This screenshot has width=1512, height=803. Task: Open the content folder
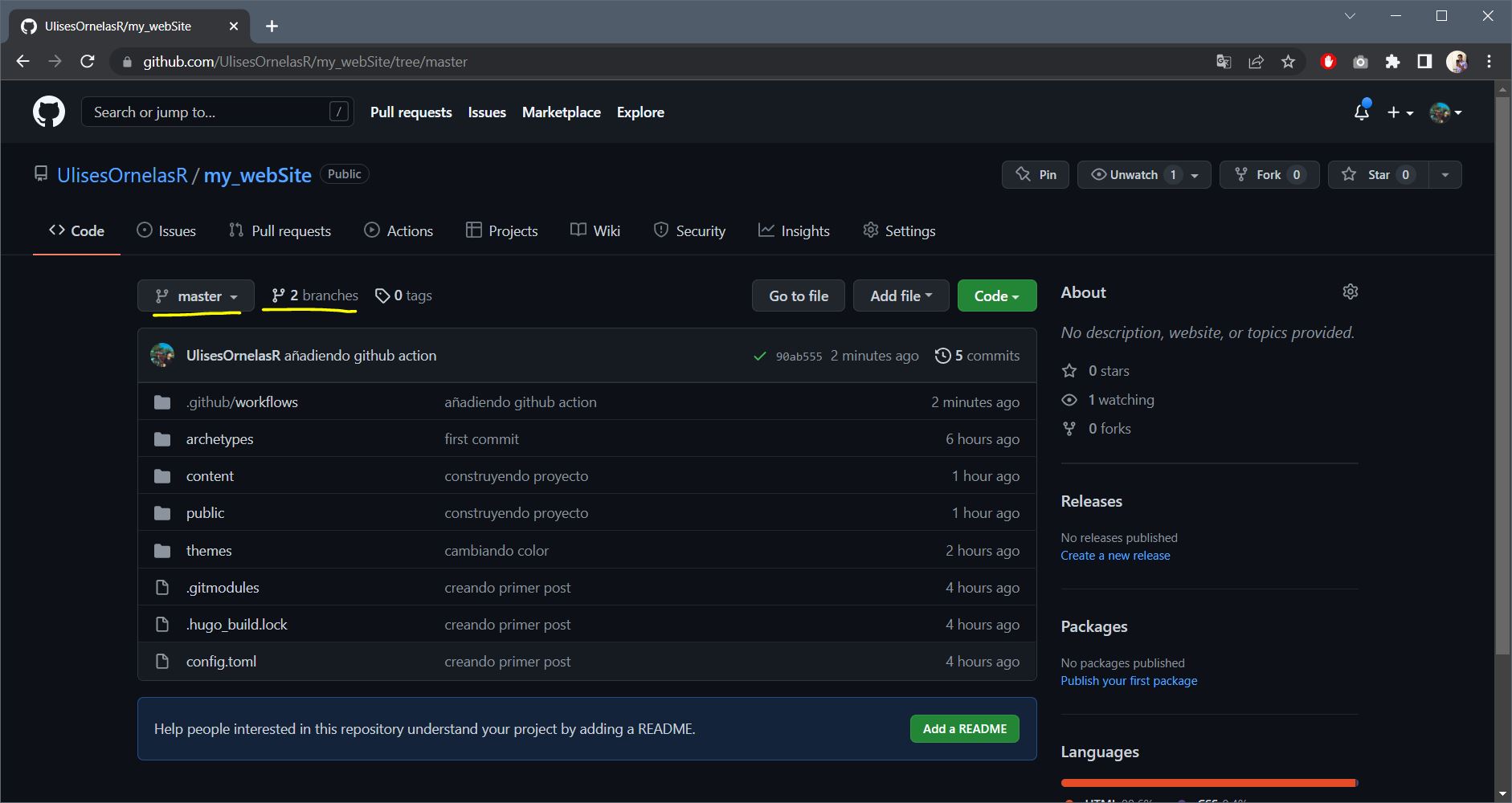pyautogui.click(x=210, y=476)
